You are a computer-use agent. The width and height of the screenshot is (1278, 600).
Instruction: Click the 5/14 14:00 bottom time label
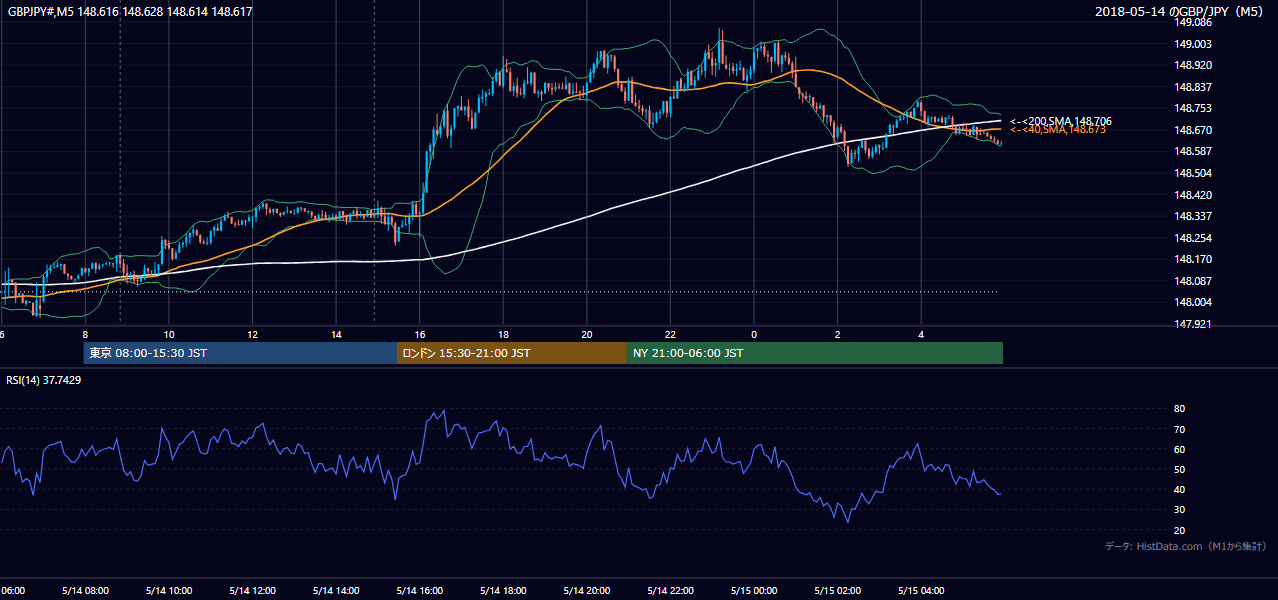pos(335,591)
